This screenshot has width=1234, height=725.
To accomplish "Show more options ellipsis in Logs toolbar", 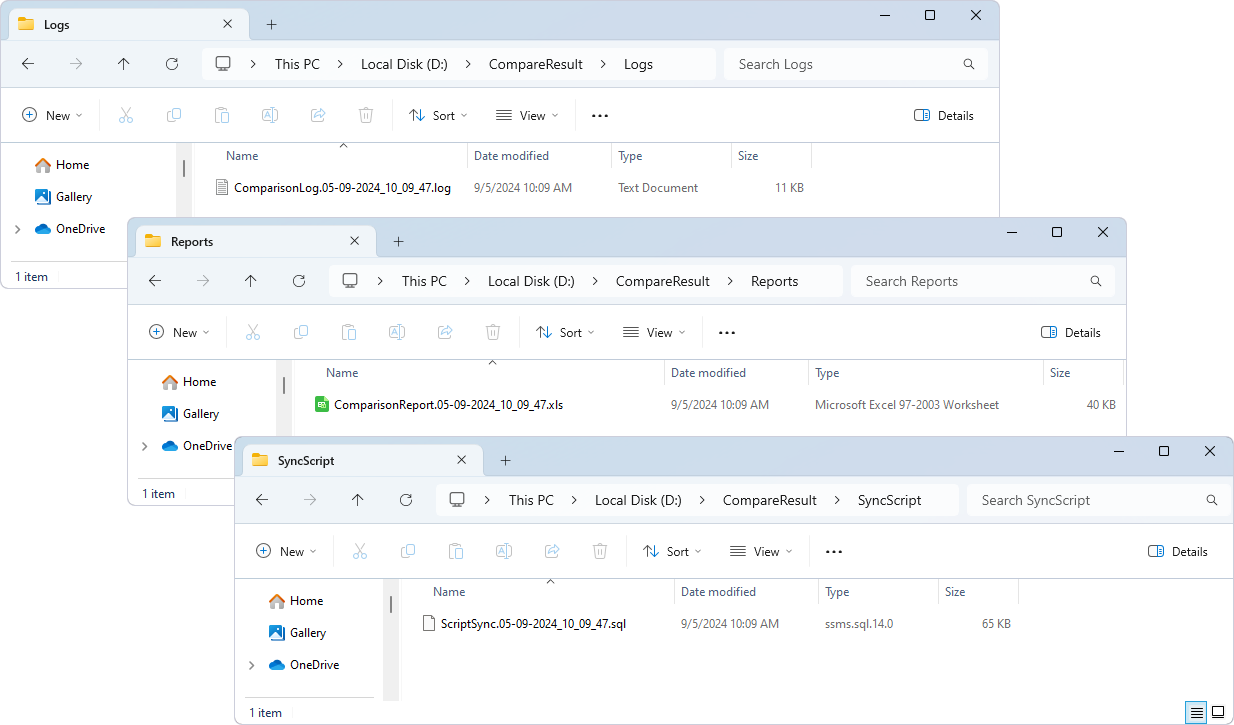I will pyautogui.click(x=600, y=115).
